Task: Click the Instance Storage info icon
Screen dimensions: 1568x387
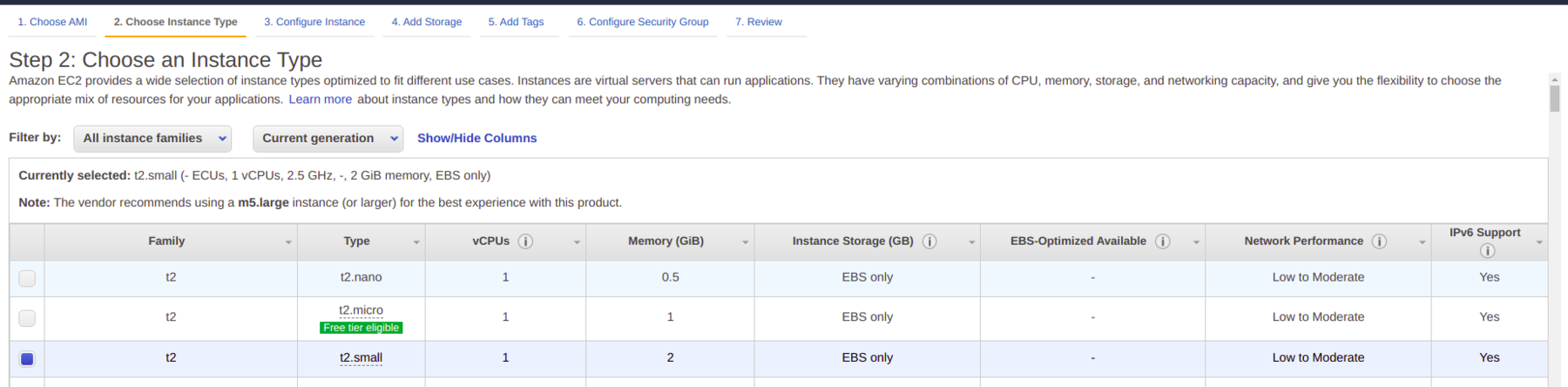Action: pos(929,241)
